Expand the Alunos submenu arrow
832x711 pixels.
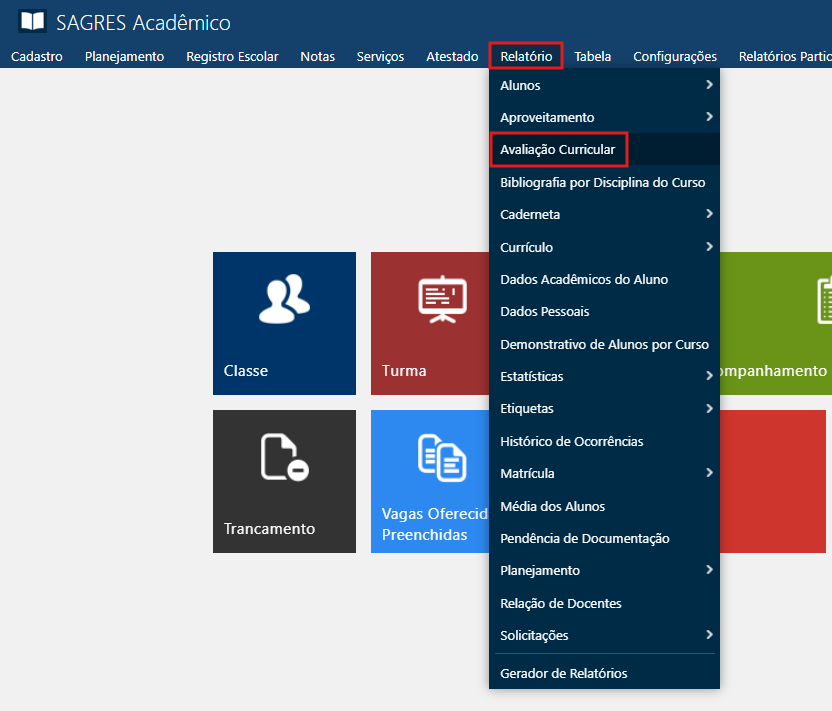click(x=708, y=85)
